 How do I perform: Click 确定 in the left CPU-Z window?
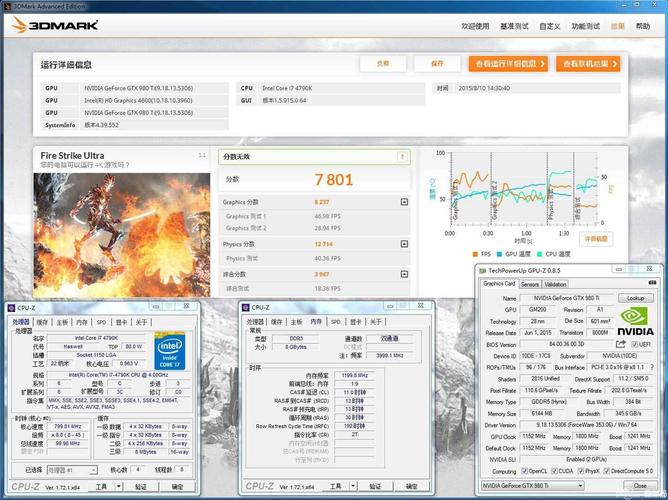(x=177, y=486)
